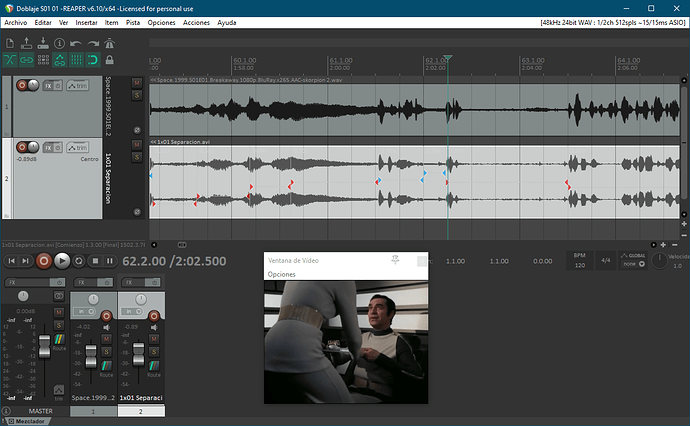Open the Ayuda menu
Image resolution: width=690 pixels, height=426 pixels.
coord(227,22)
